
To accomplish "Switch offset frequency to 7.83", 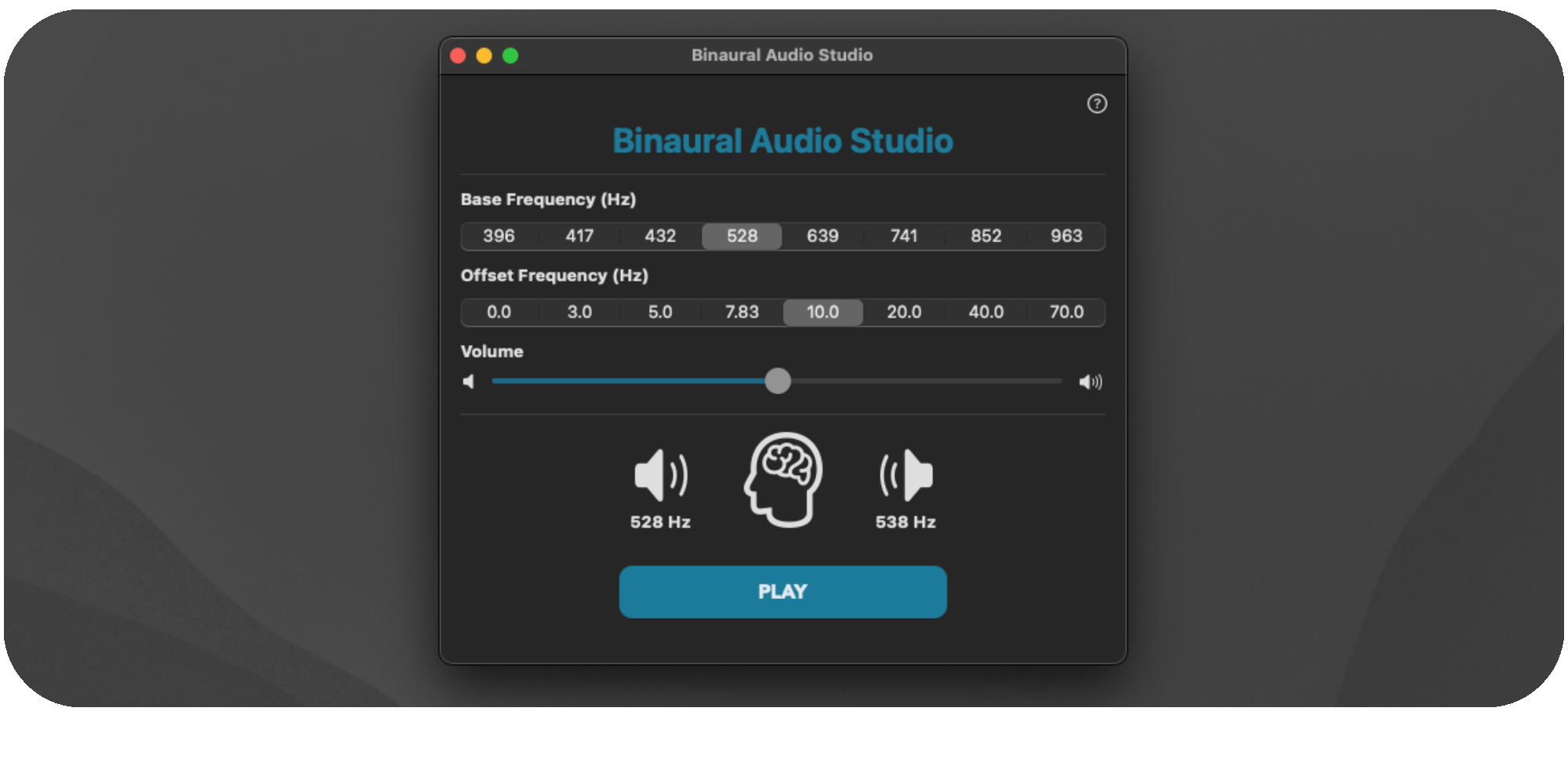I will (x=742, y=312).
